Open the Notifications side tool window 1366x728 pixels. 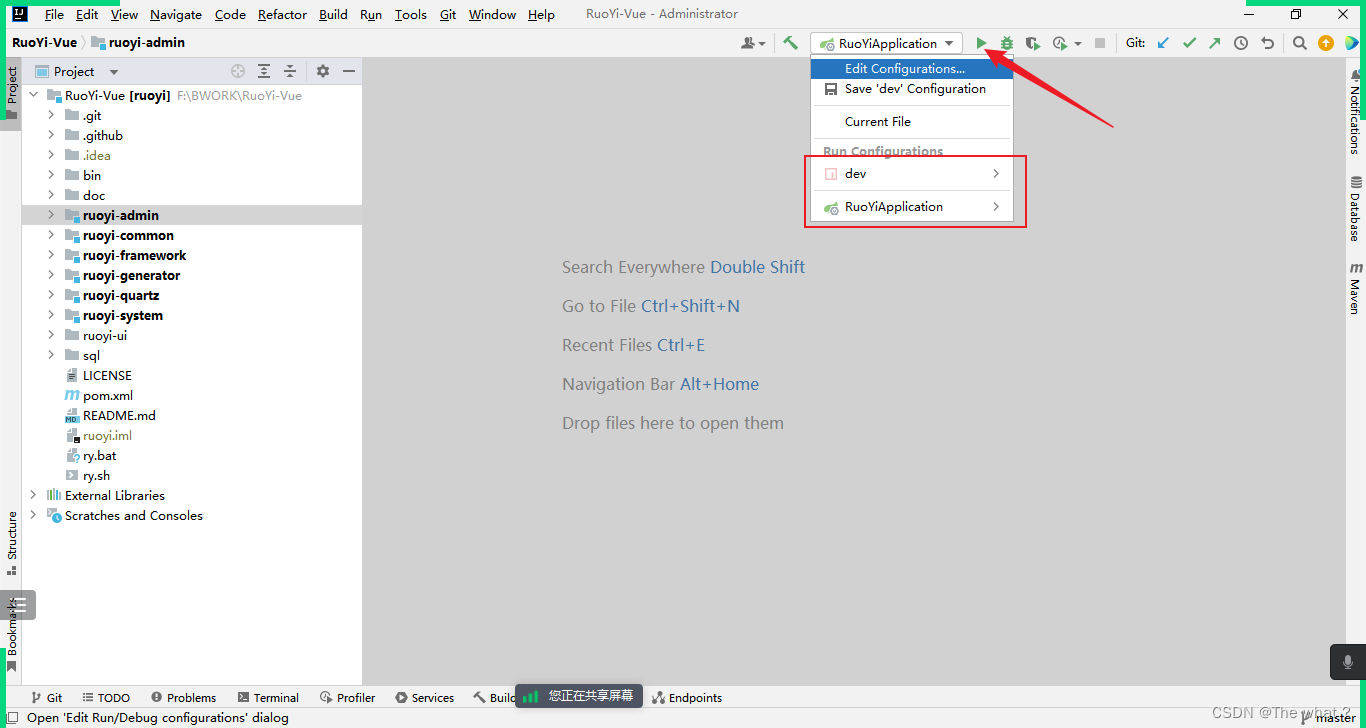[x=1356, y=111]
